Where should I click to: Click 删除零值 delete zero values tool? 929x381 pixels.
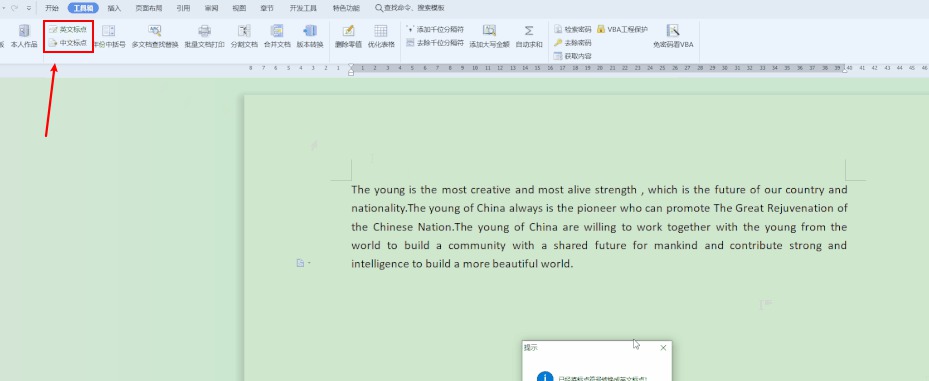point(348,36)
